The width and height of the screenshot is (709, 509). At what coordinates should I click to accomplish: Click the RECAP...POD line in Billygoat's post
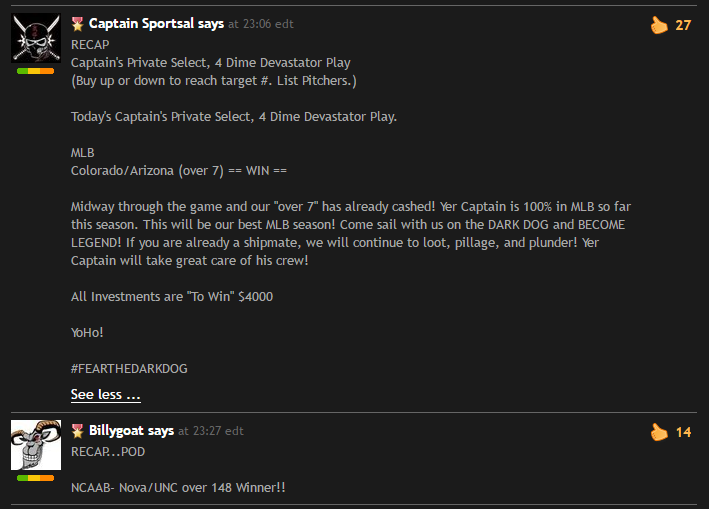(x=108, y=452)
